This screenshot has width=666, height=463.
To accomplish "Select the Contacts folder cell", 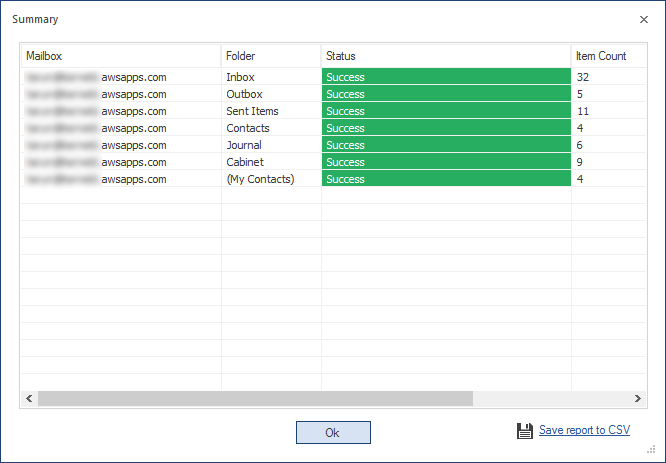I will point(271,128).
